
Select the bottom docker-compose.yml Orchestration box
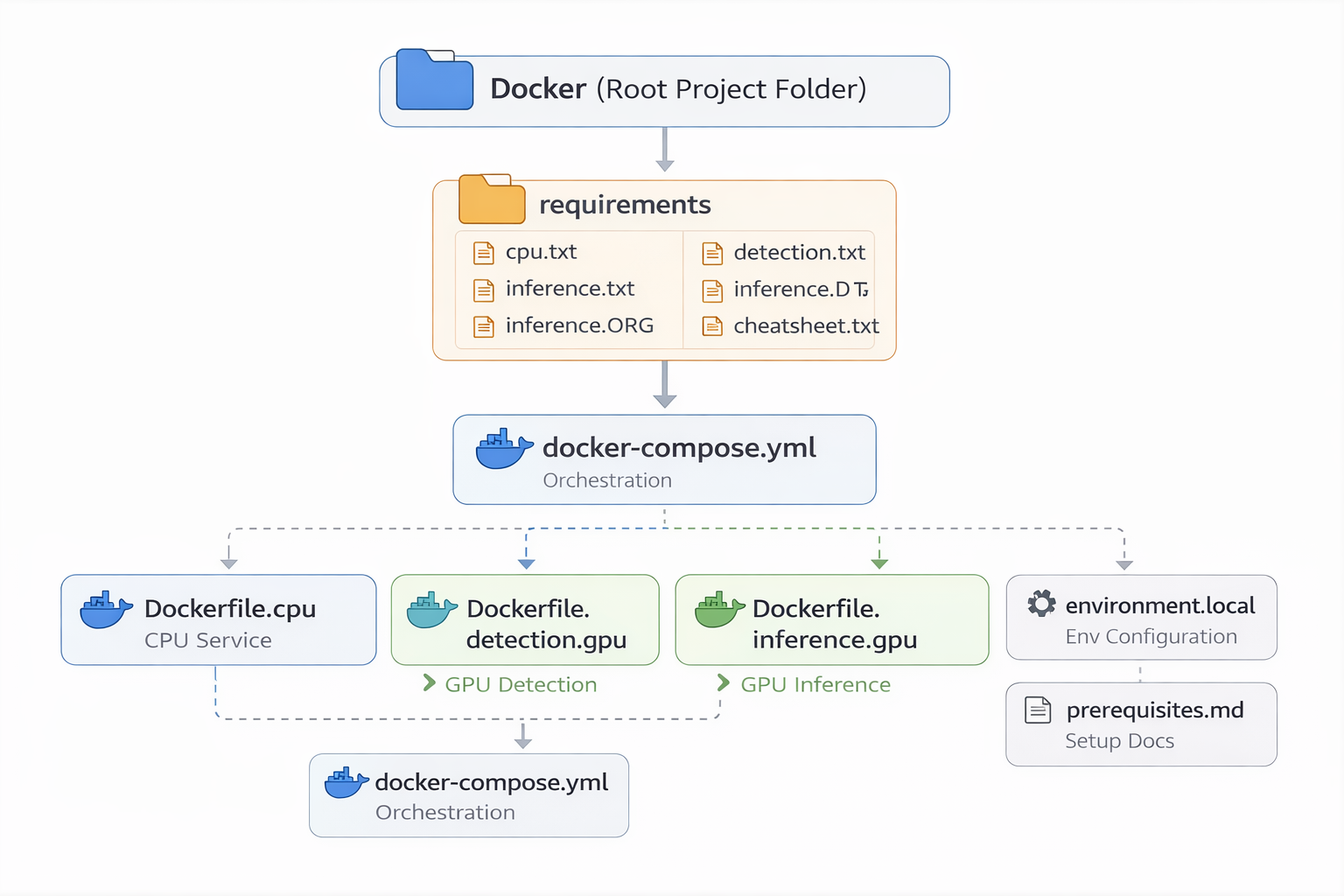pyautogui.click(x=469, y=794)
